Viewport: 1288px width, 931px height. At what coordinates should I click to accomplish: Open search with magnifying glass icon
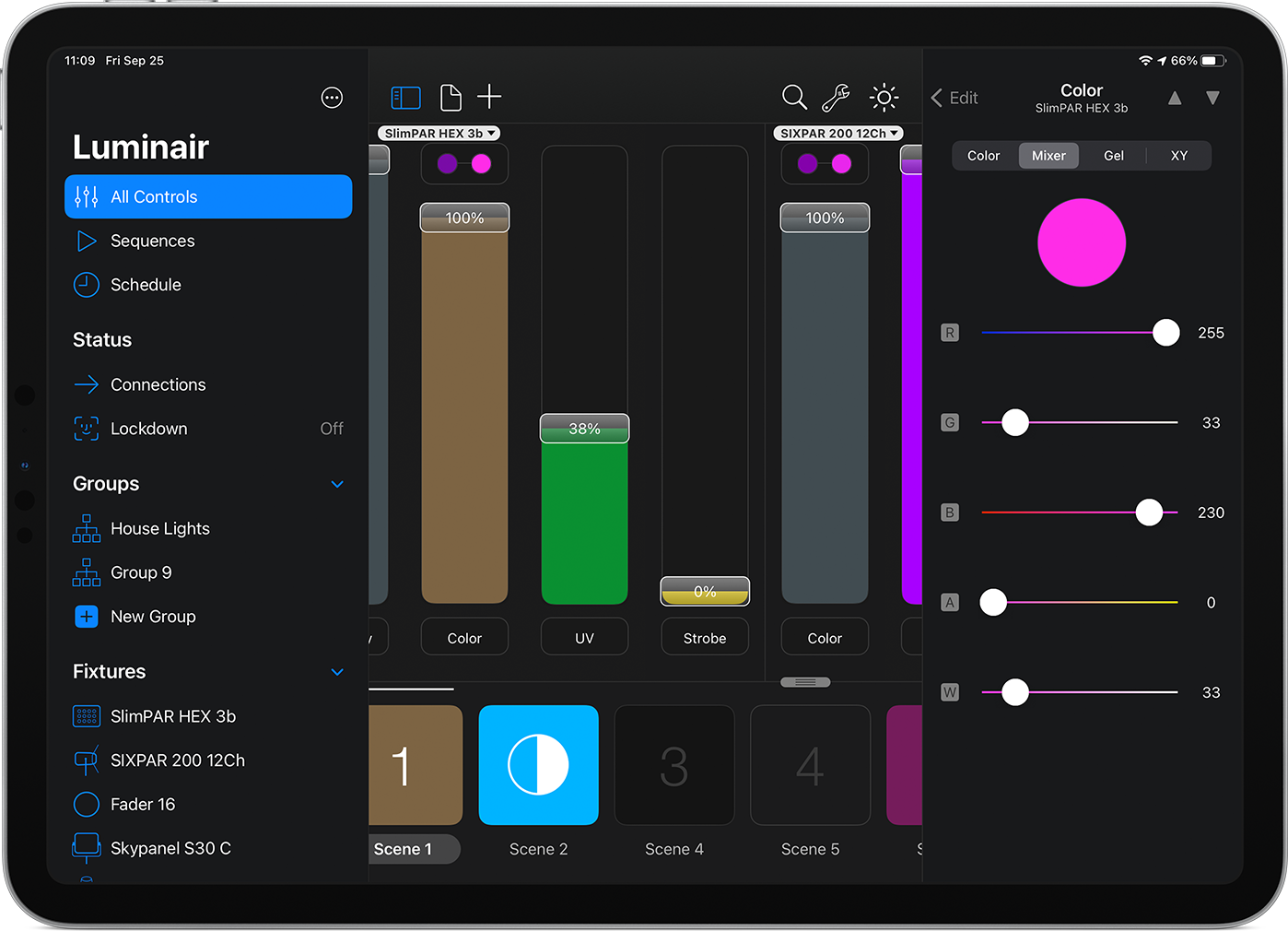[794, 98]
